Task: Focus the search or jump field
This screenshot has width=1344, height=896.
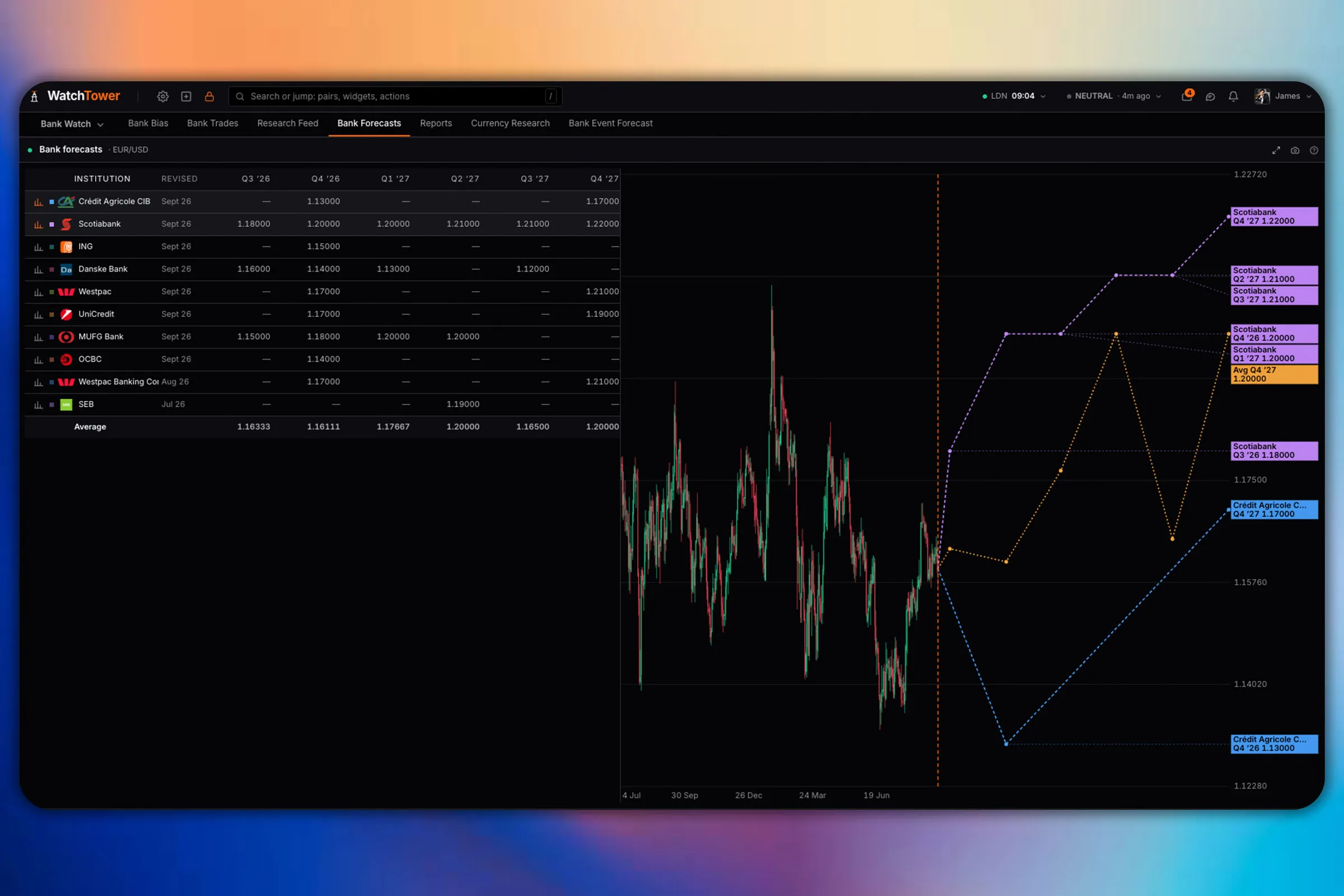Action: point(395,96)
